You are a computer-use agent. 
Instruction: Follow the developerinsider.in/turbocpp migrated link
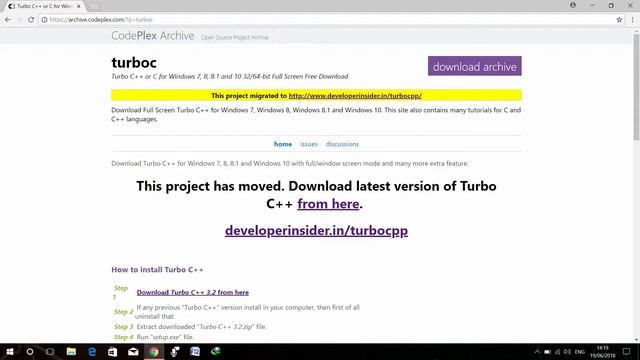pyautogui.click(x=355, y=96)
